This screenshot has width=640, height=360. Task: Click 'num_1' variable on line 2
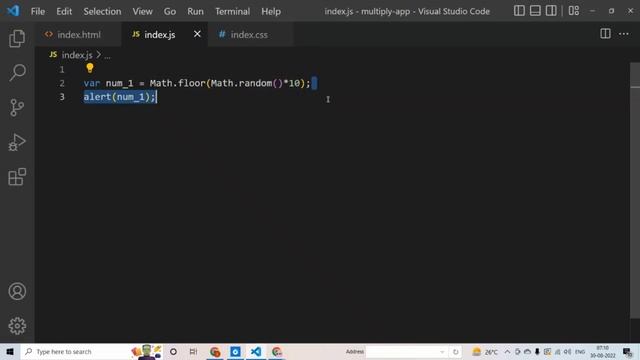coord(119,83)
